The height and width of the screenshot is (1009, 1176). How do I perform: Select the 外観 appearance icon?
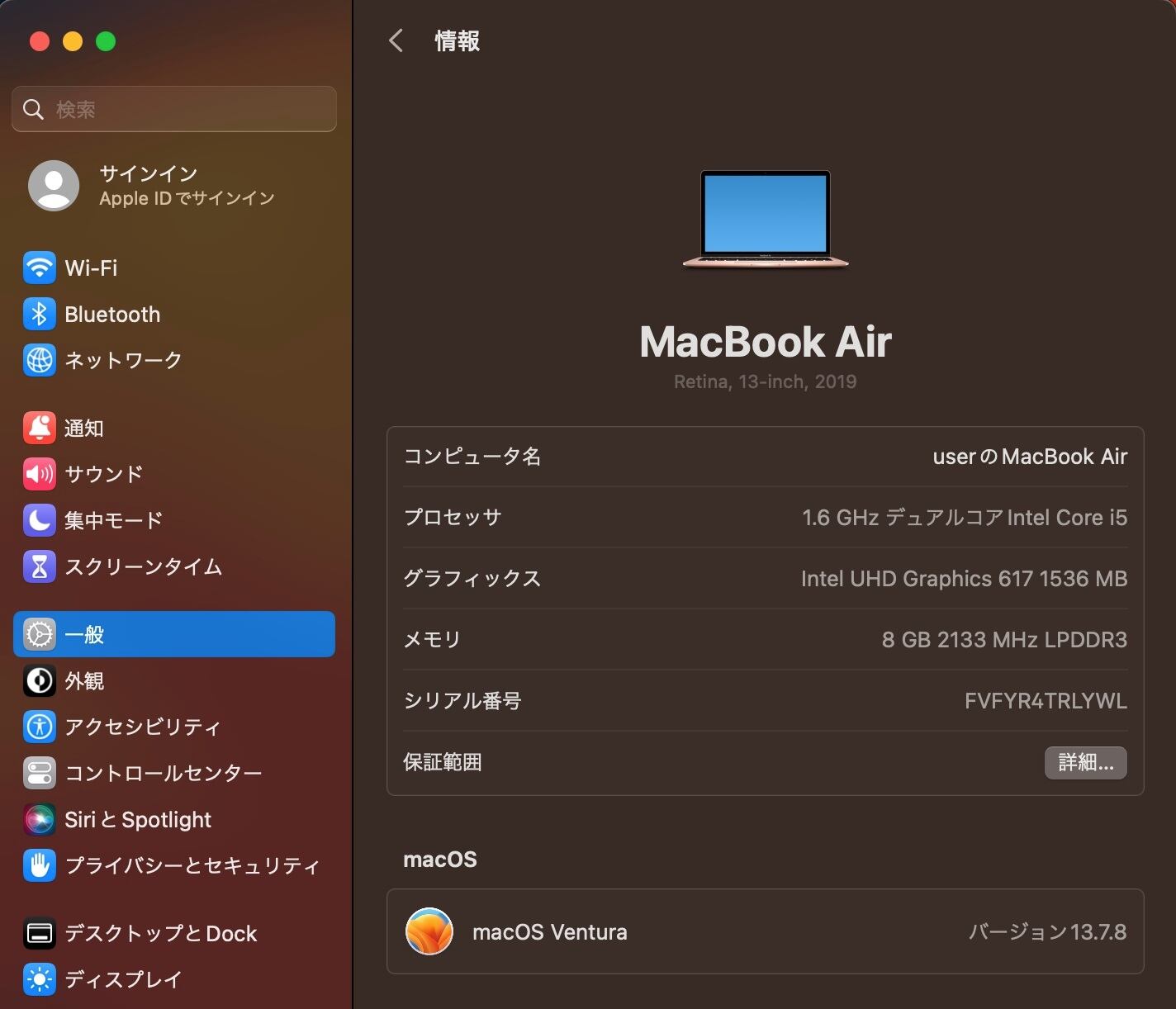[40, 680]
